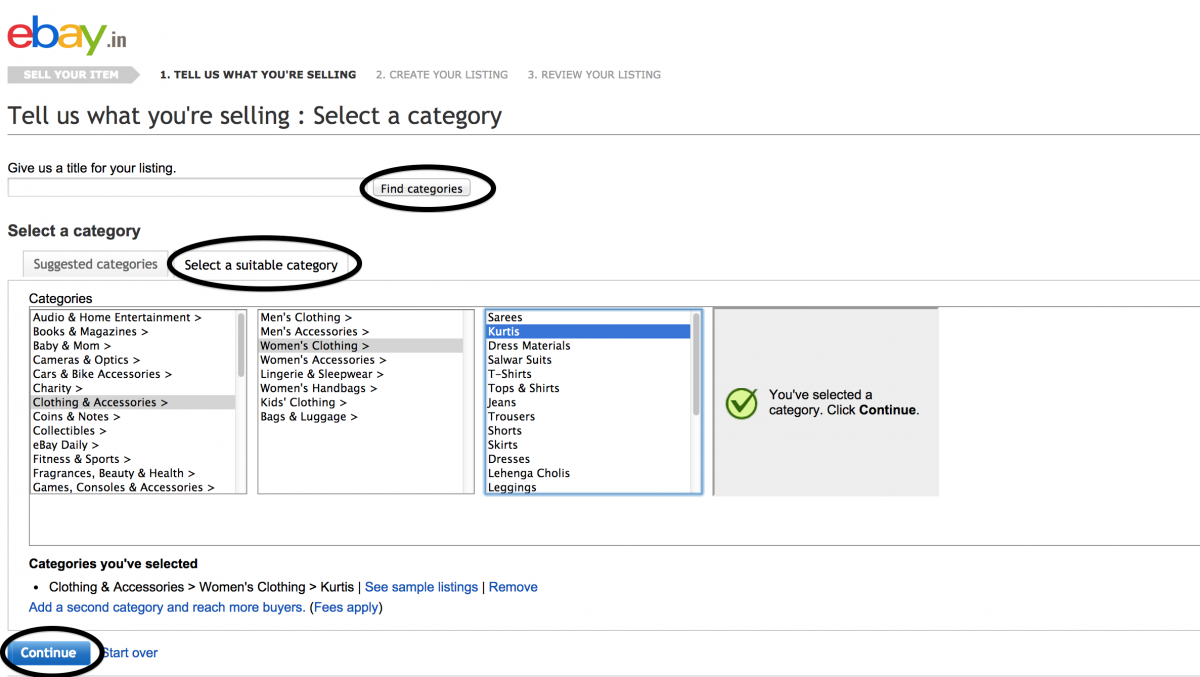Click the Find categories button
This screenshot has width=1200, height=677.
coord(421,189)
